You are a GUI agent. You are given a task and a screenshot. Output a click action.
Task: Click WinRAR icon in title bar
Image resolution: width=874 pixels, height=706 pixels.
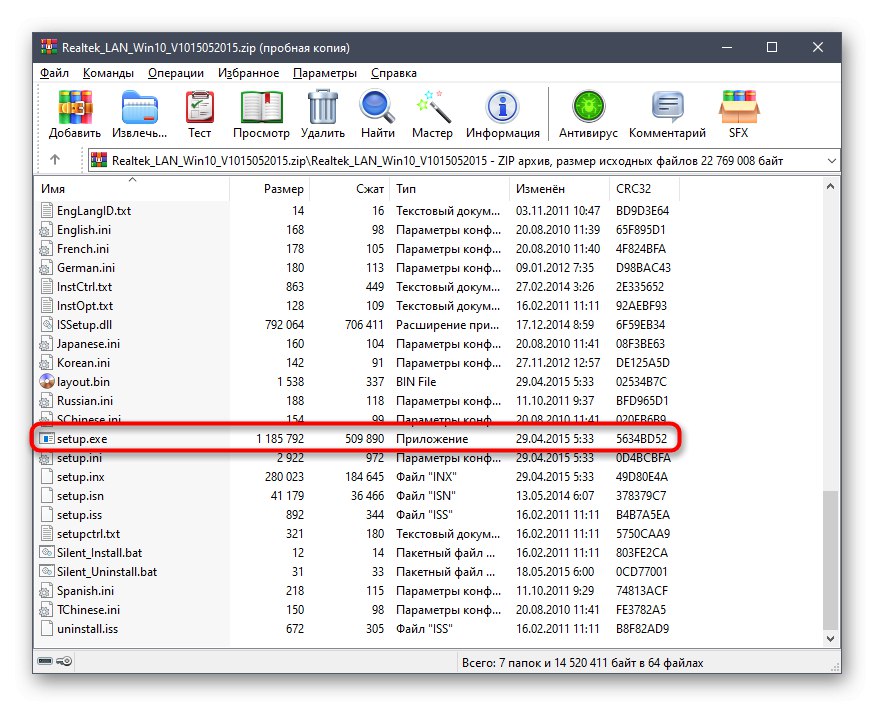(x=48, y=47)
